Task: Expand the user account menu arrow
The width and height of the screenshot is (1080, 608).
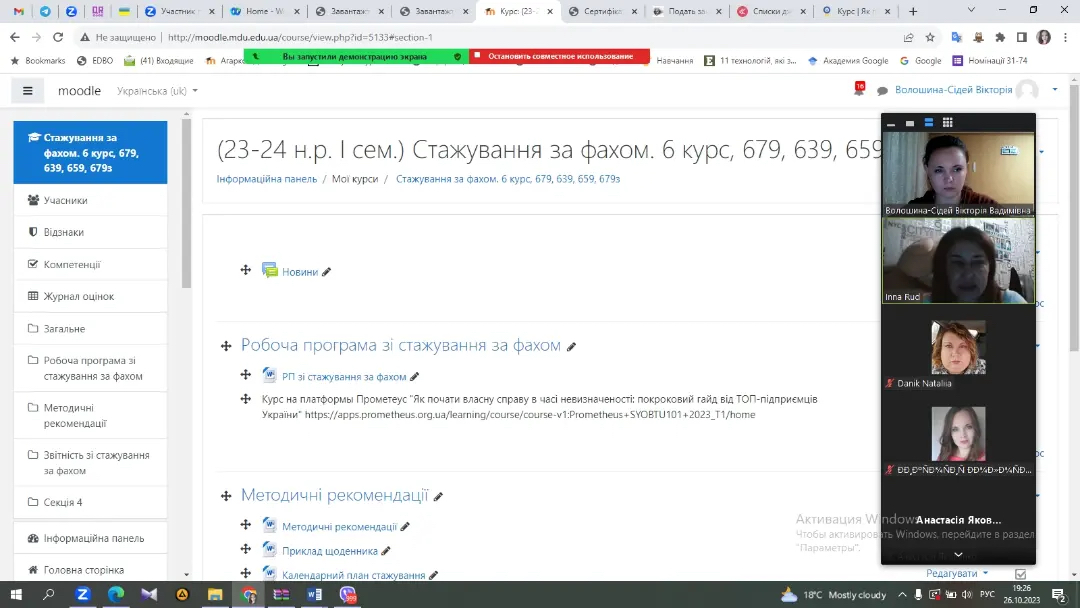Action: coord(1054,90)
